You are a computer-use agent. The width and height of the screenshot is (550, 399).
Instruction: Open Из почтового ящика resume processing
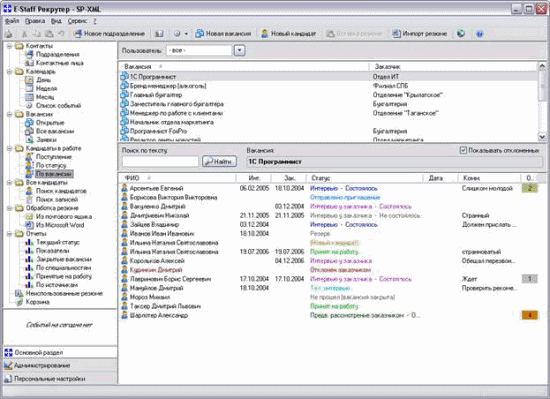(64, 216)
